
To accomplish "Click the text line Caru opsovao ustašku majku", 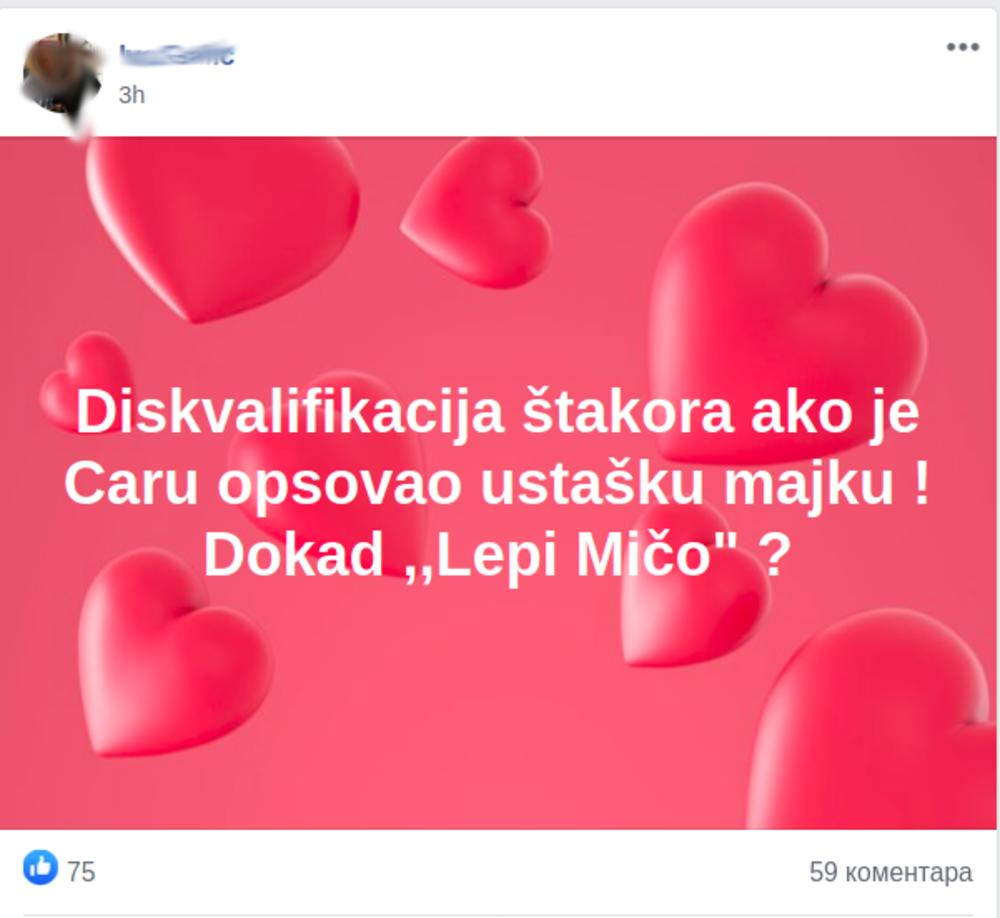I will pos(497,484).
